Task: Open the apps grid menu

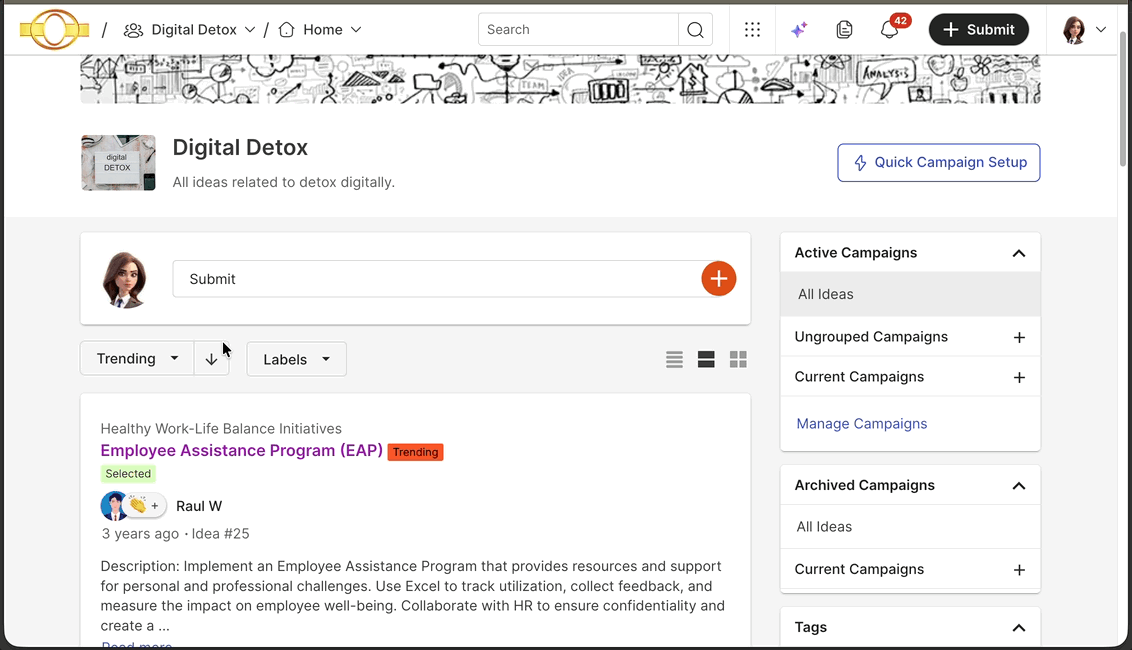Action: pos(752,30)
